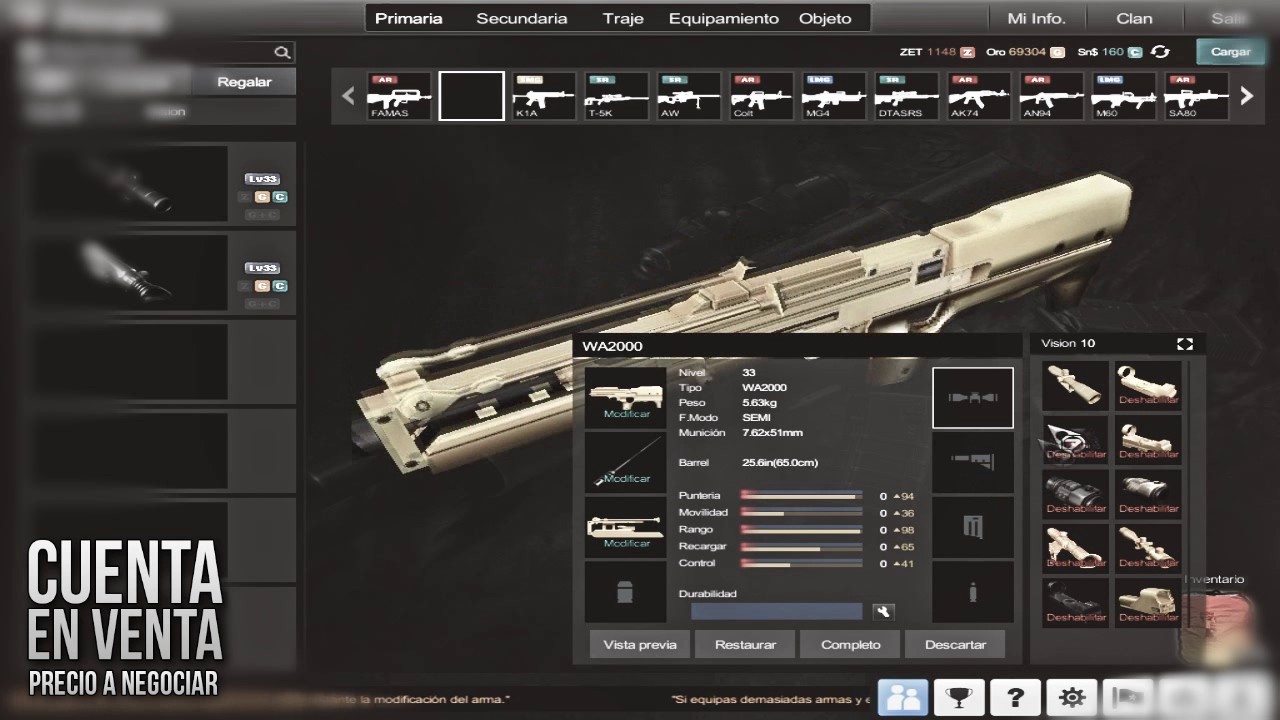Click the Puntería stat bar
This screenshot has width=1280, height=720.
tap(801, 496)
